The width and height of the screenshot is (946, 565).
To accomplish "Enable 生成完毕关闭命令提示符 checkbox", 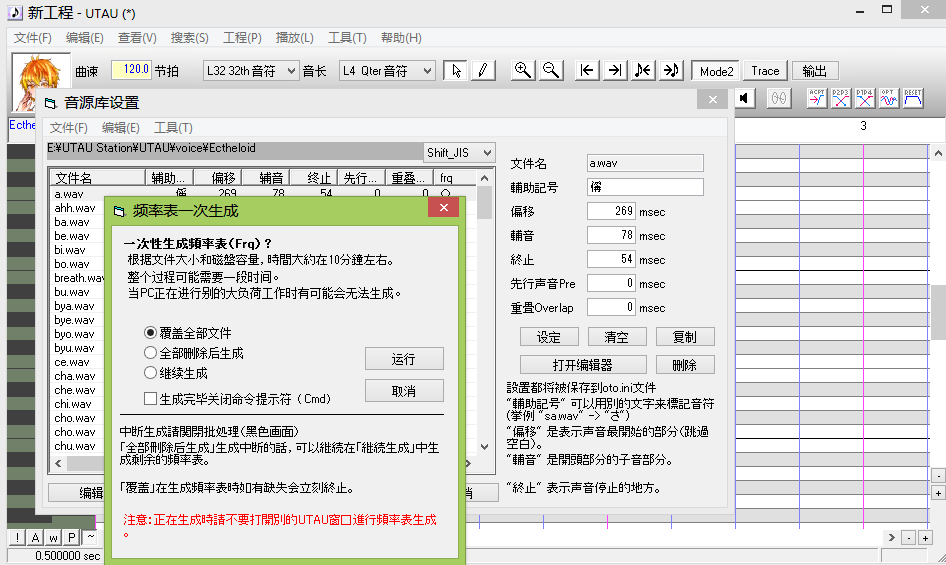I will pos(237,398).
